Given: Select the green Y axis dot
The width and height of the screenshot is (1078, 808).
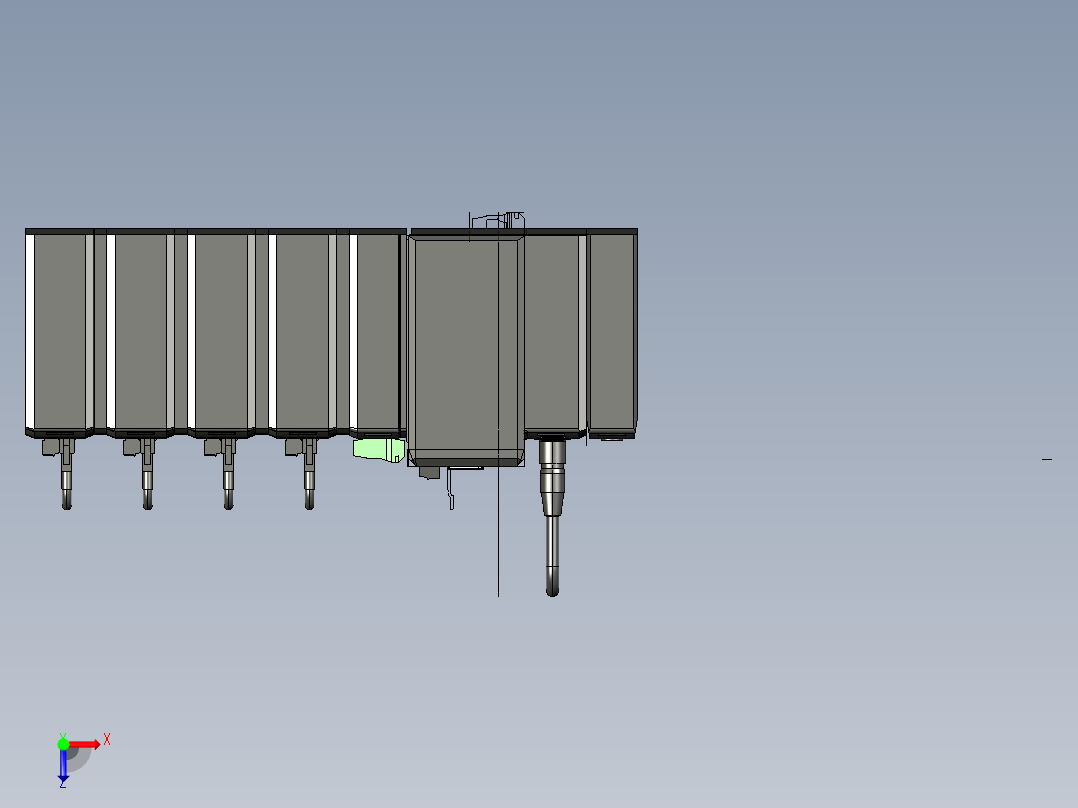Looking at the screenshot, I should click(63, 744).
